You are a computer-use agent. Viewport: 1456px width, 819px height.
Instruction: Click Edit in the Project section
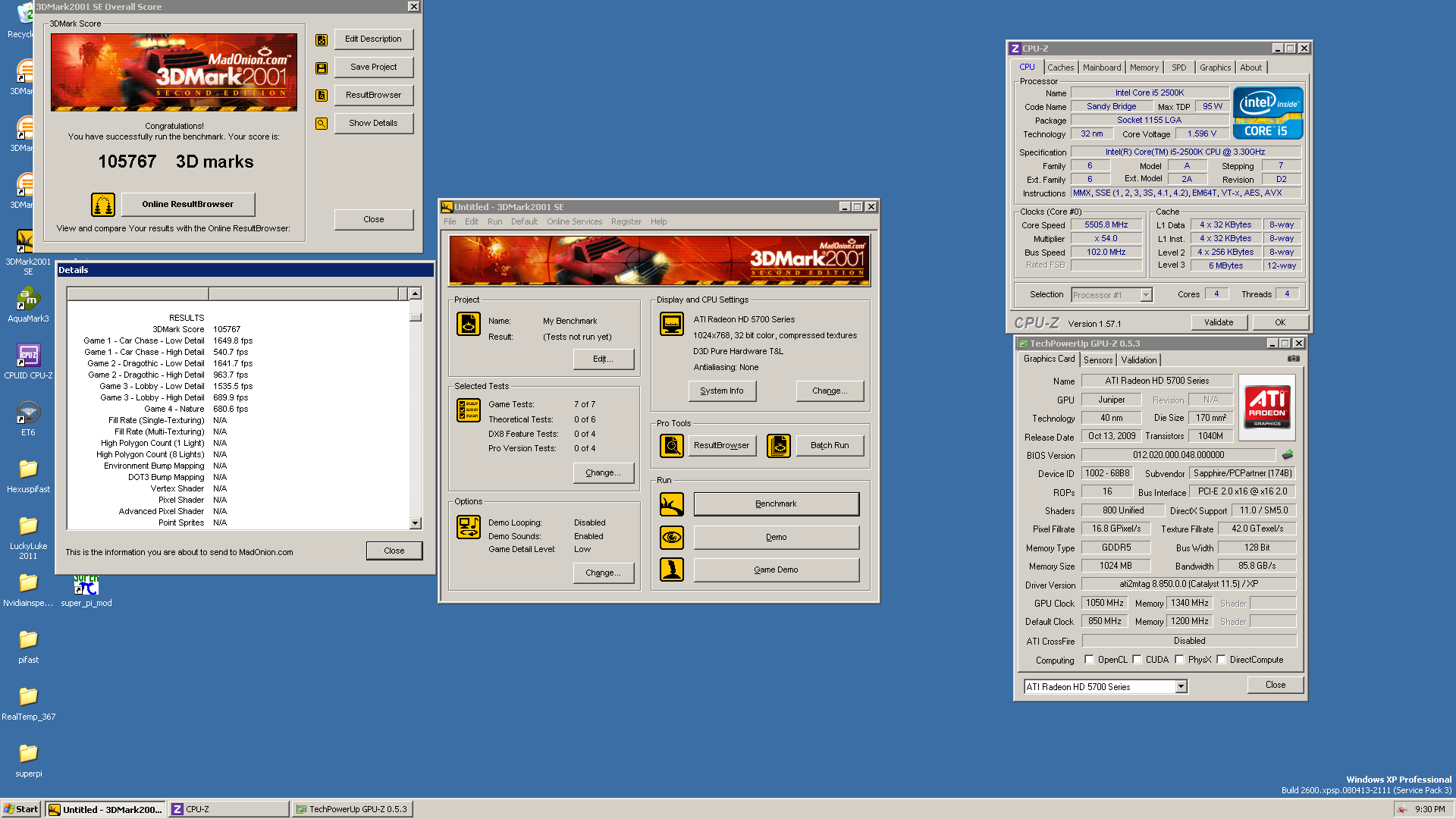point(604,359)
